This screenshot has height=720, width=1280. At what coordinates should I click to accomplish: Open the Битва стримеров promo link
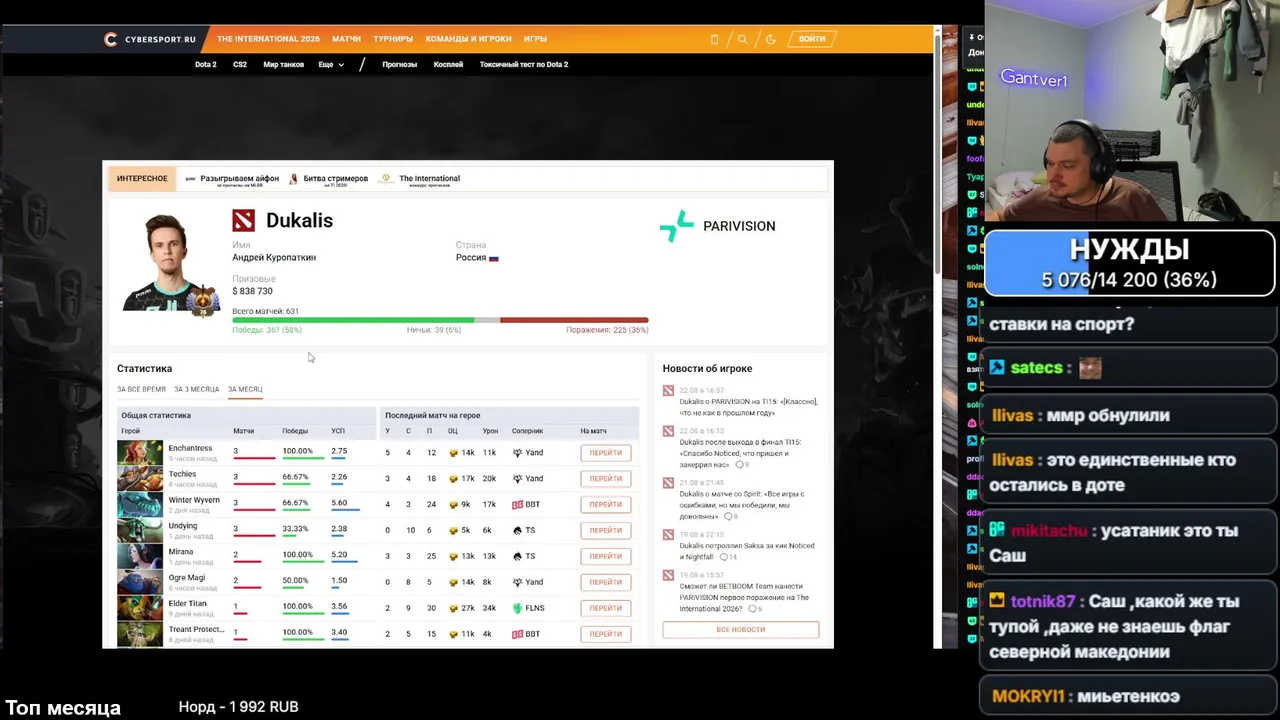(x=328, y=179)
